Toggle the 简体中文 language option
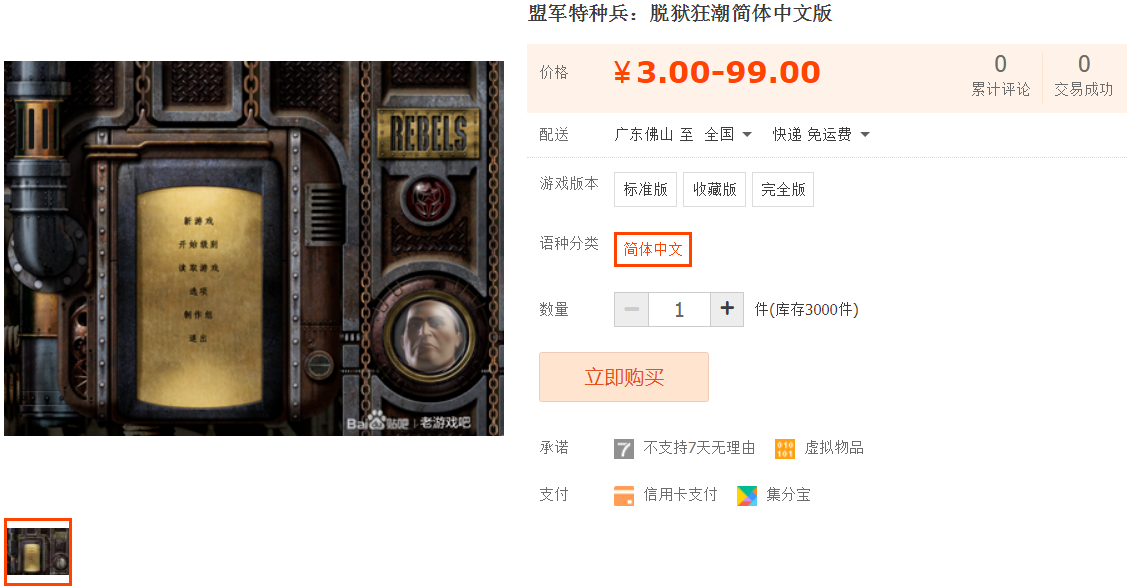1132x588 pixels. point(653,249)
